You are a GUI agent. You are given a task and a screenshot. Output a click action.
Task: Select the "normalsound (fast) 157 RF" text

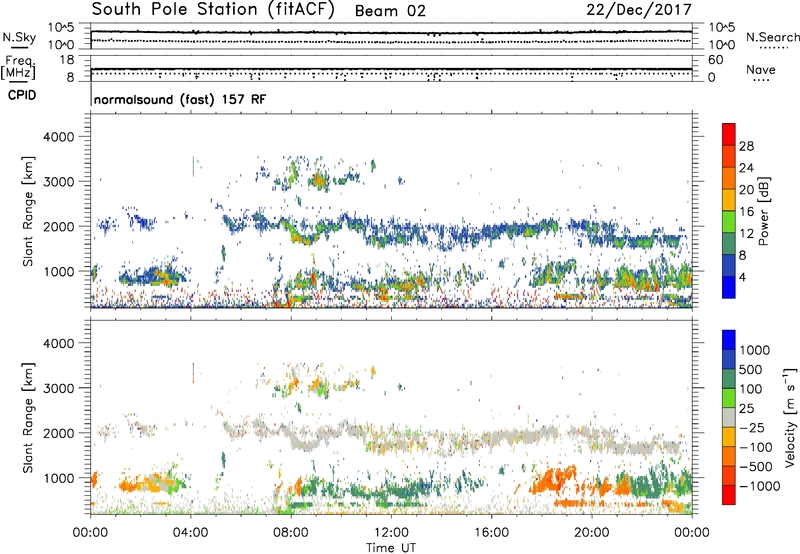180,99
